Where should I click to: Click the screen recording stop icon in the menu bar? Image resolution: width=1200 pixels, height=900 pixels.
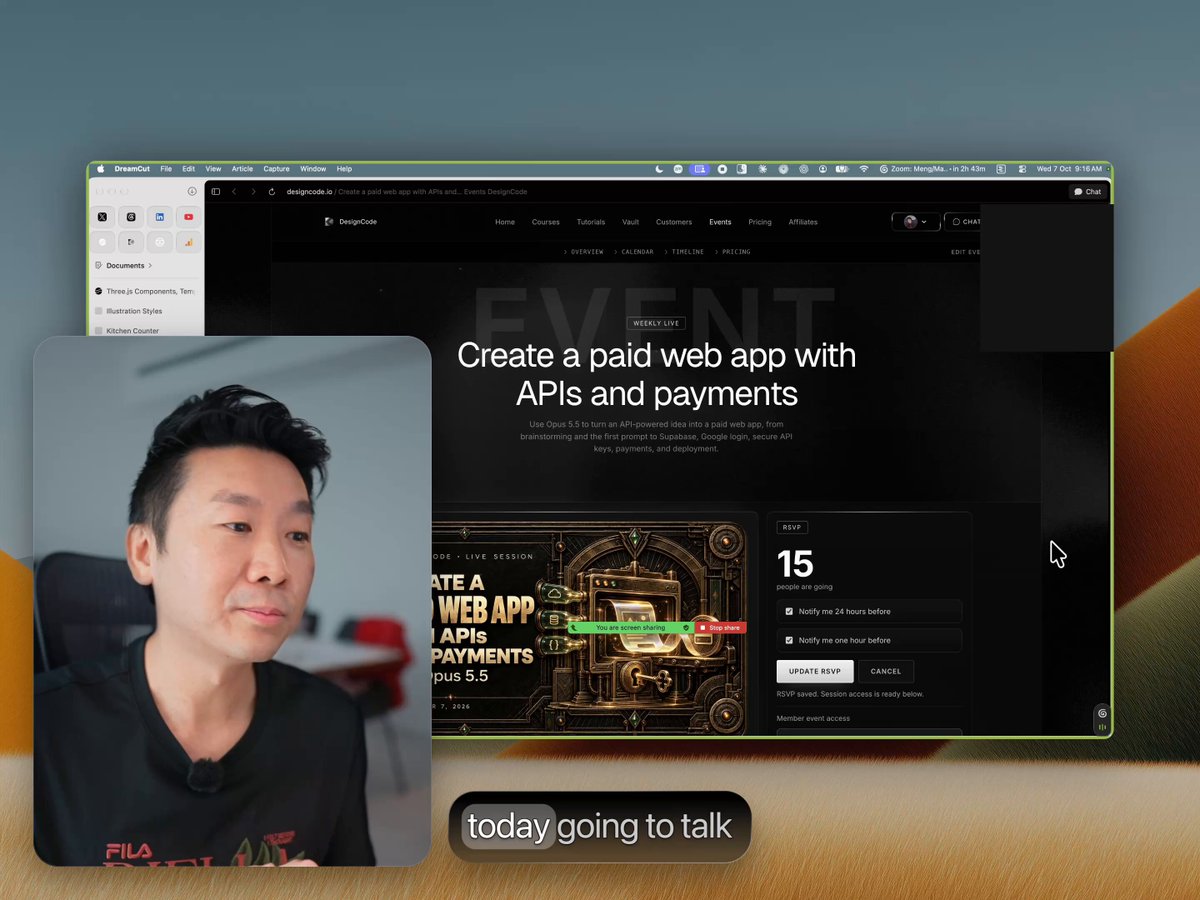point(722,169)
